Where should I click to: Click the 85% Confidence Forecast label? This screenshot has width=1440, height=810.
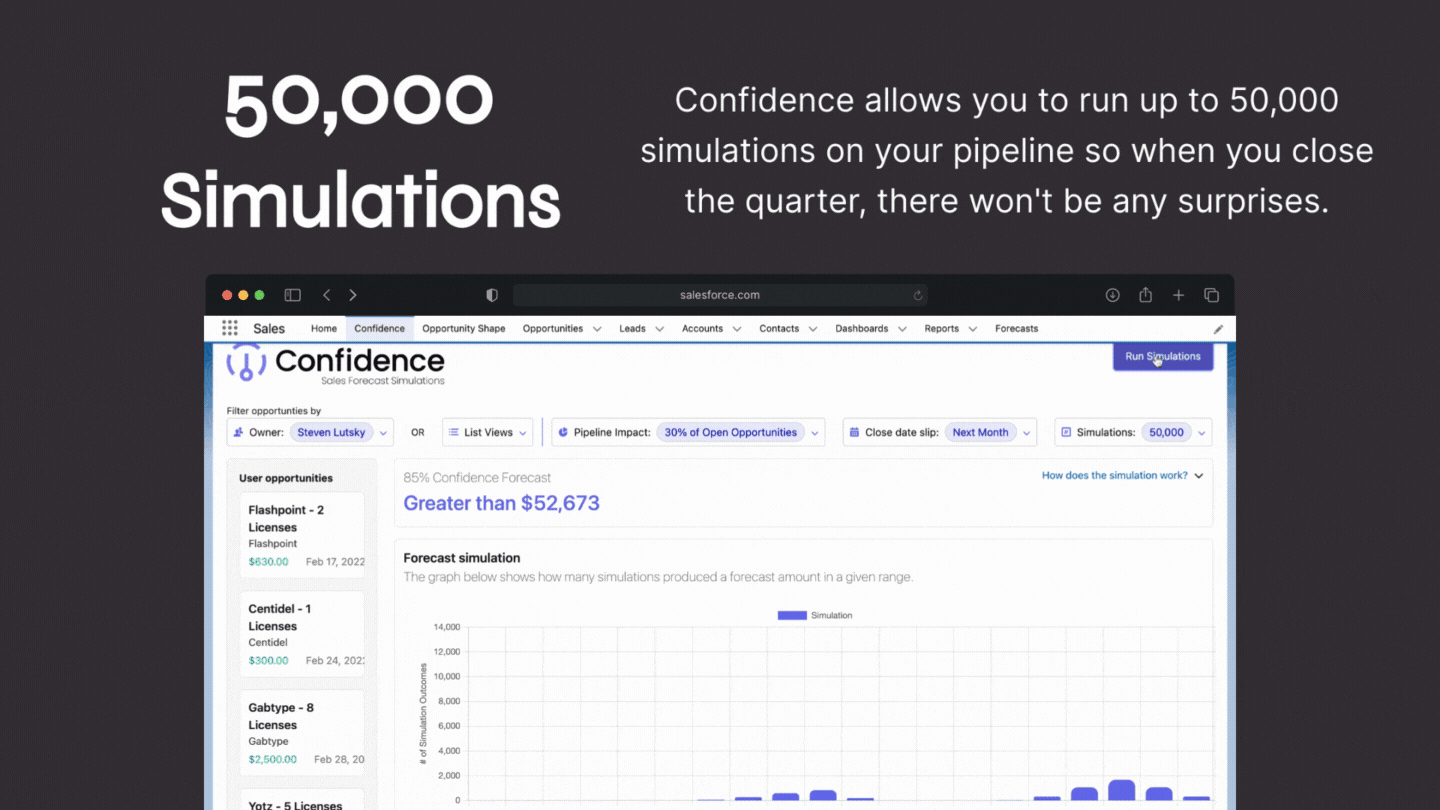tap(477, 478)
